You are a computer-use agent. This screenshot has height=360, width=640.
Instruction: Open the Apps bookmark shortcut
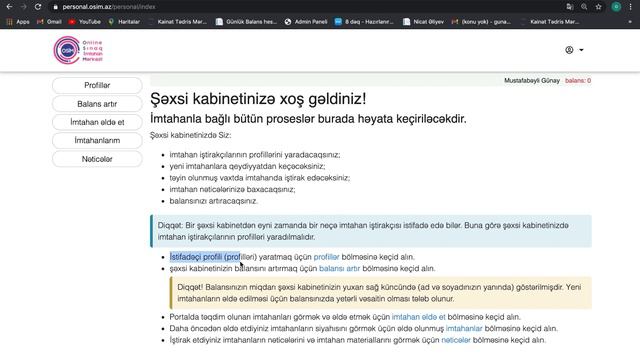pos(18,22)
